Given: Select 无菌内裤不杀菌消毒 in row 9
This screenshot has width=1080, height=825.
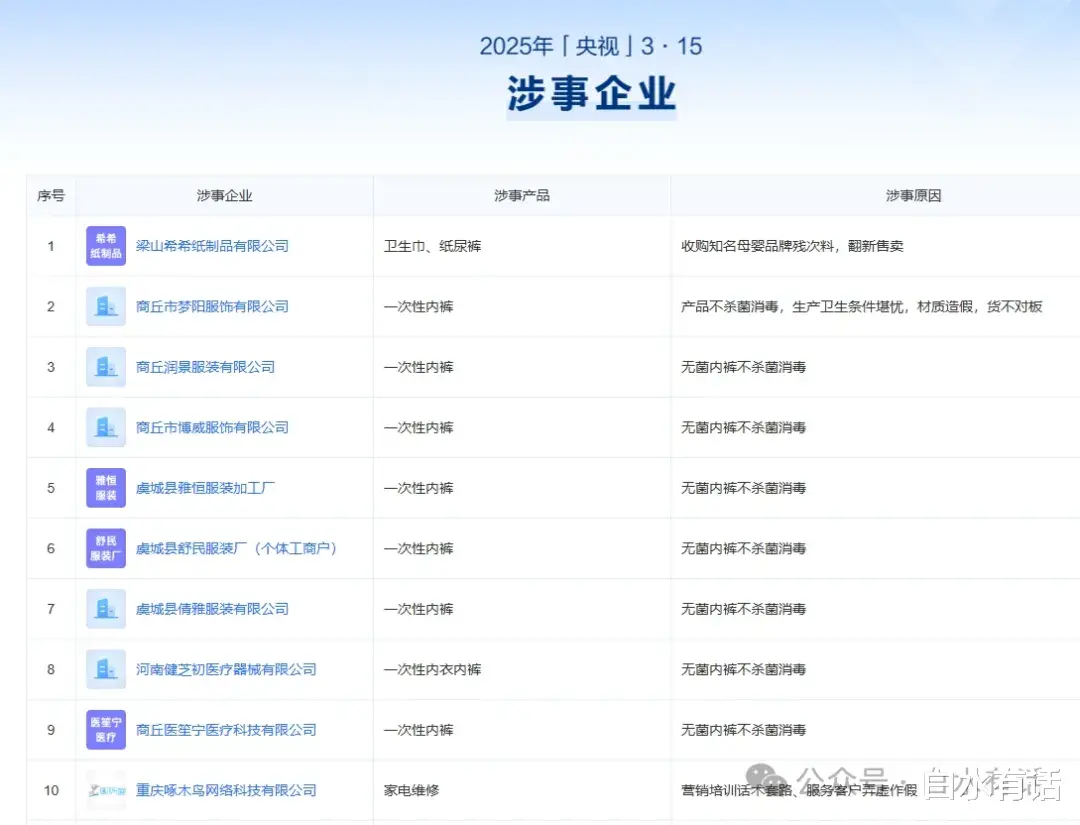Looking at the screenshot, I should point(743,730).
